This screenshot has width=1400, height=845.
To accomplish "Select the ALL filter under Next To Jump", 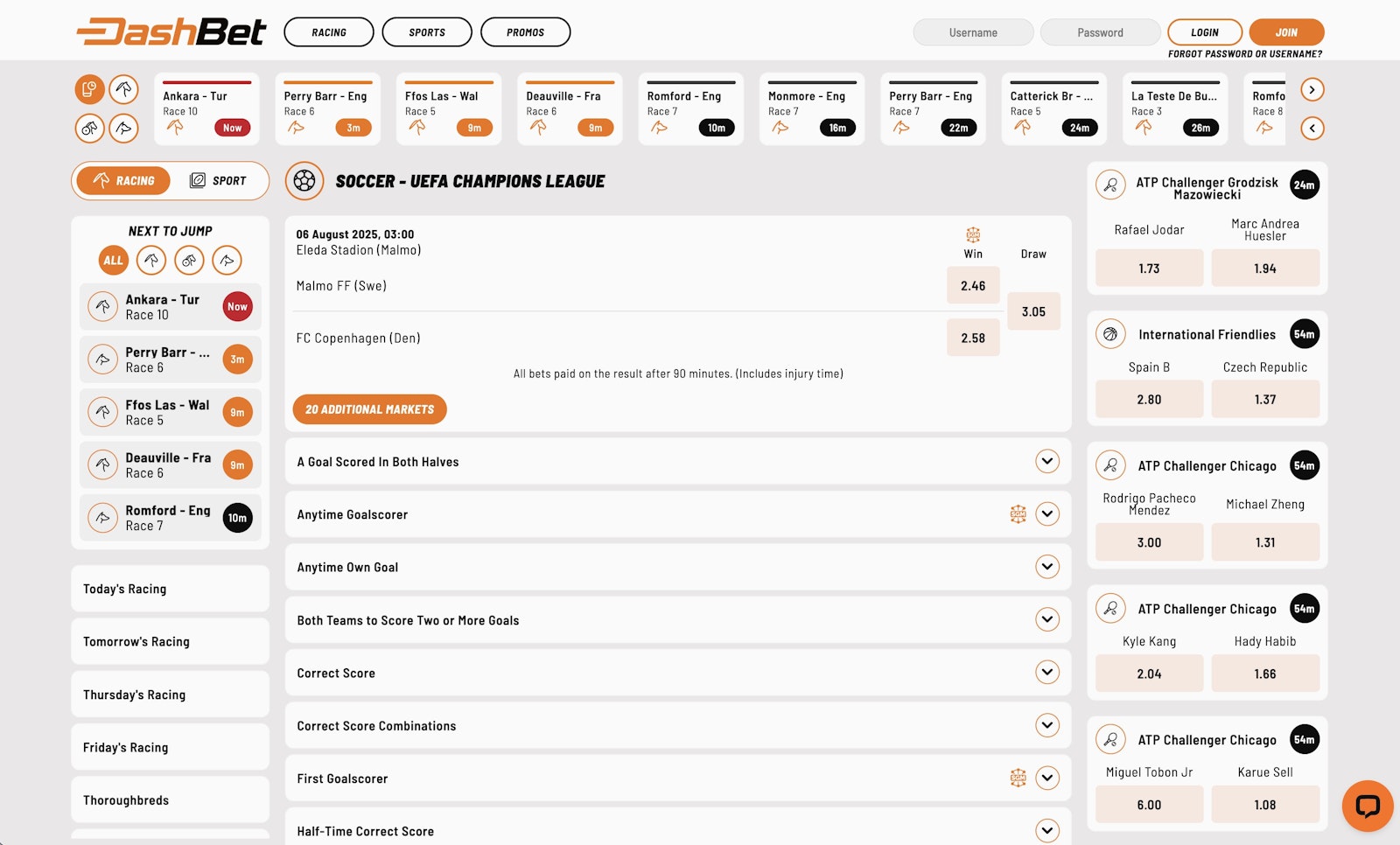I will coord(113,260).
